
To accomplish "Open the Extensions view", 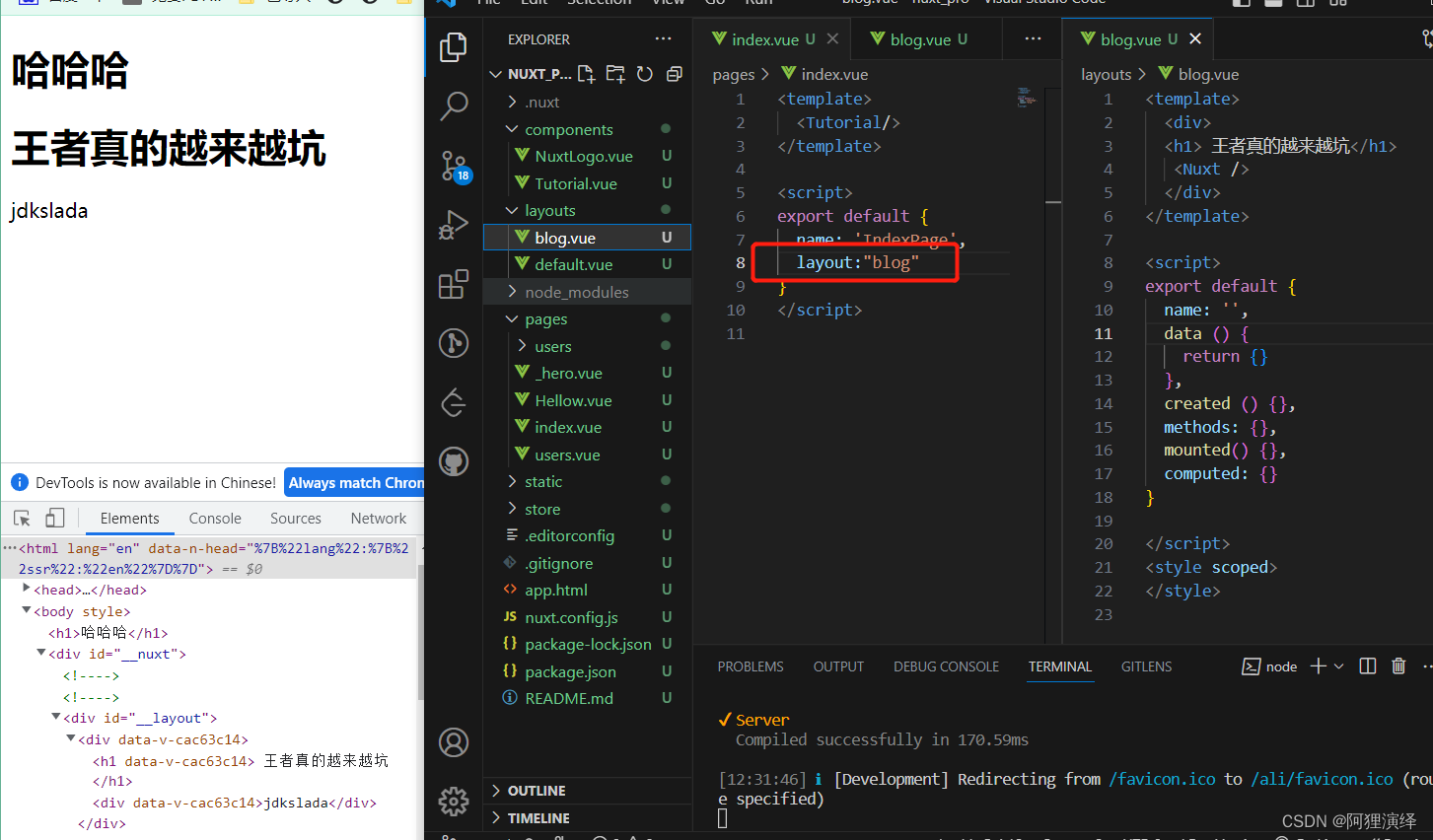I will (x=454, y=284).
